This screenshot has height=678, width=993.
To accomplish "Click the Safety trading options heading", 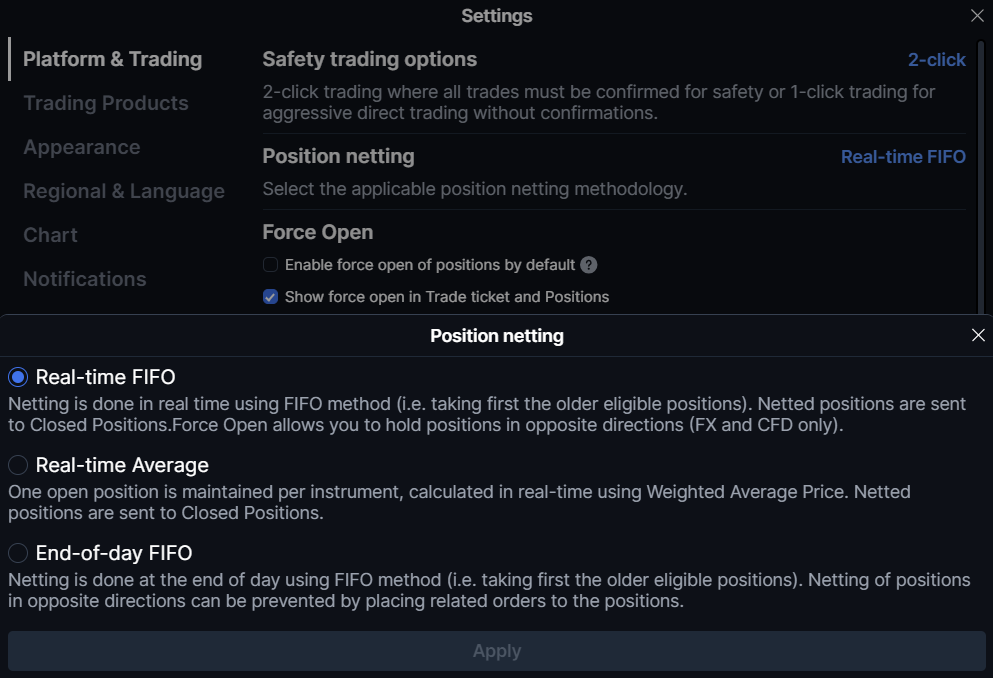I will click(370, 60).
